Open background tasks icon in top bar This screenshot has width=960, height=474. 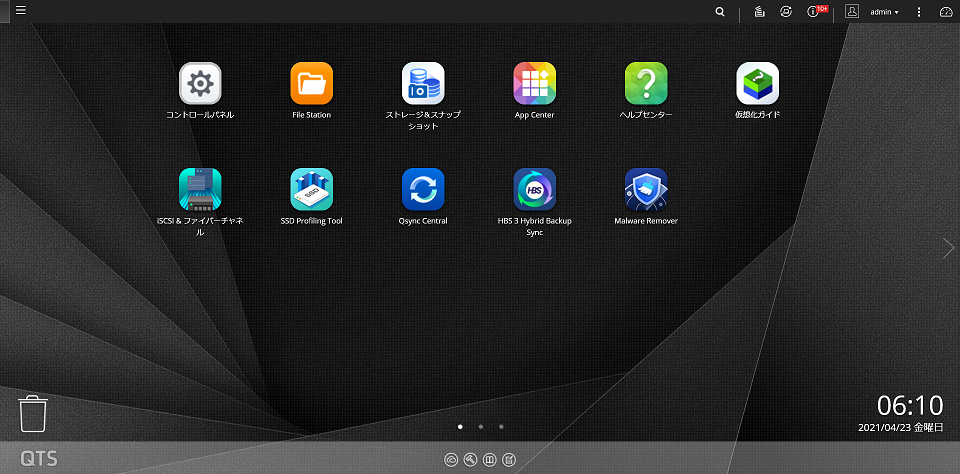coord(760,12)
